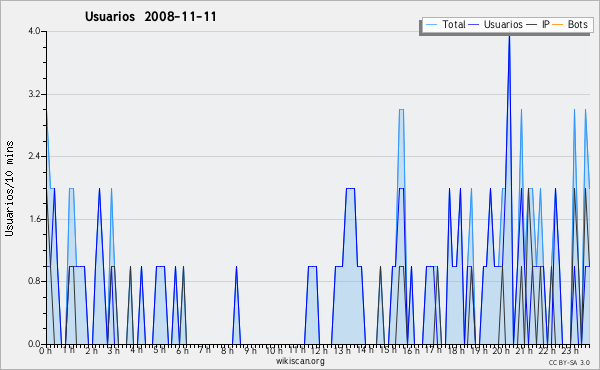Click the "0 h" x-axis label
600x370 pixels.
[x=46, y=350]
